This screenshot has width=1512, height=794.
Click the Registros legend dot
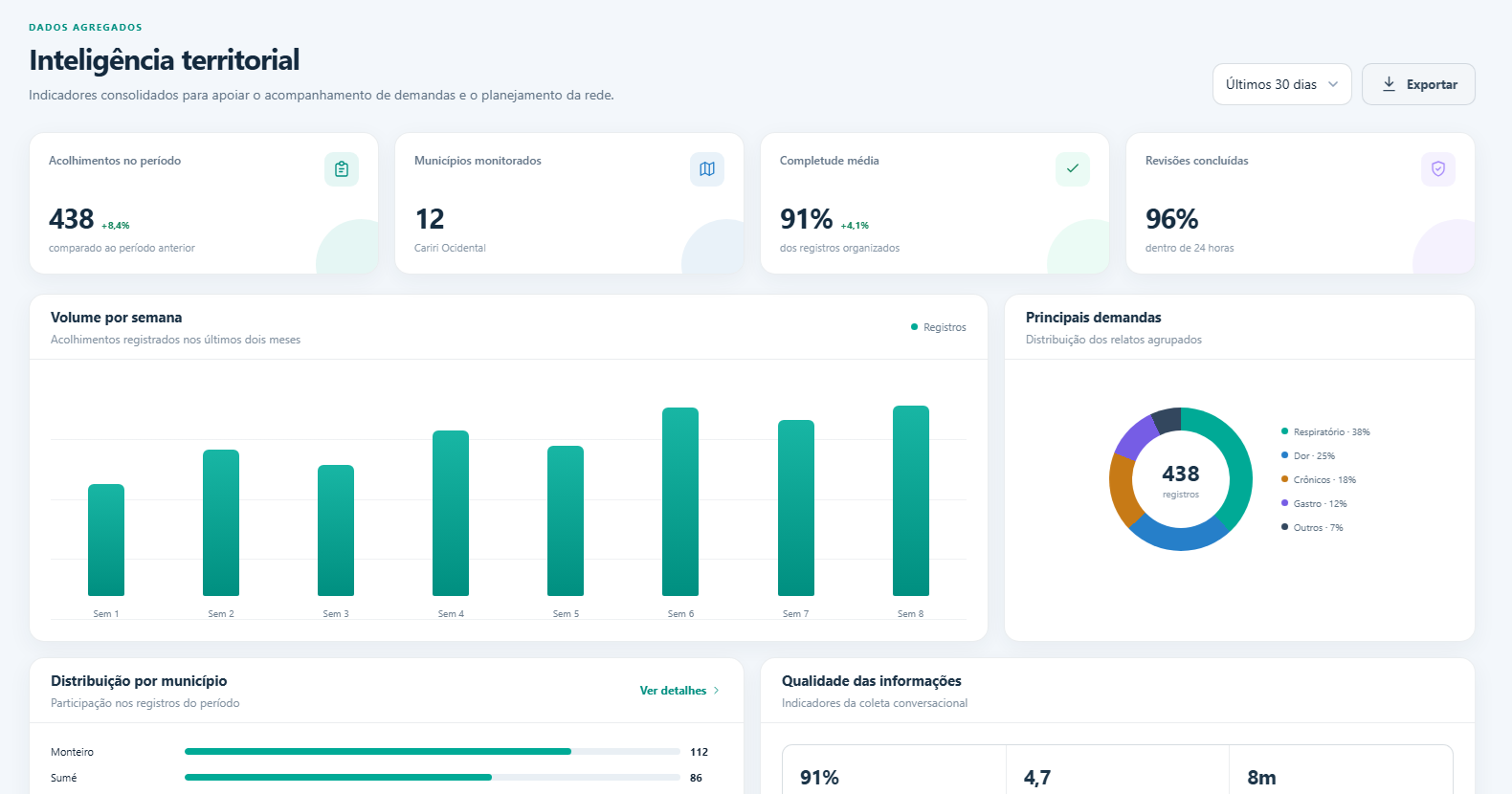tap(914, 327)
